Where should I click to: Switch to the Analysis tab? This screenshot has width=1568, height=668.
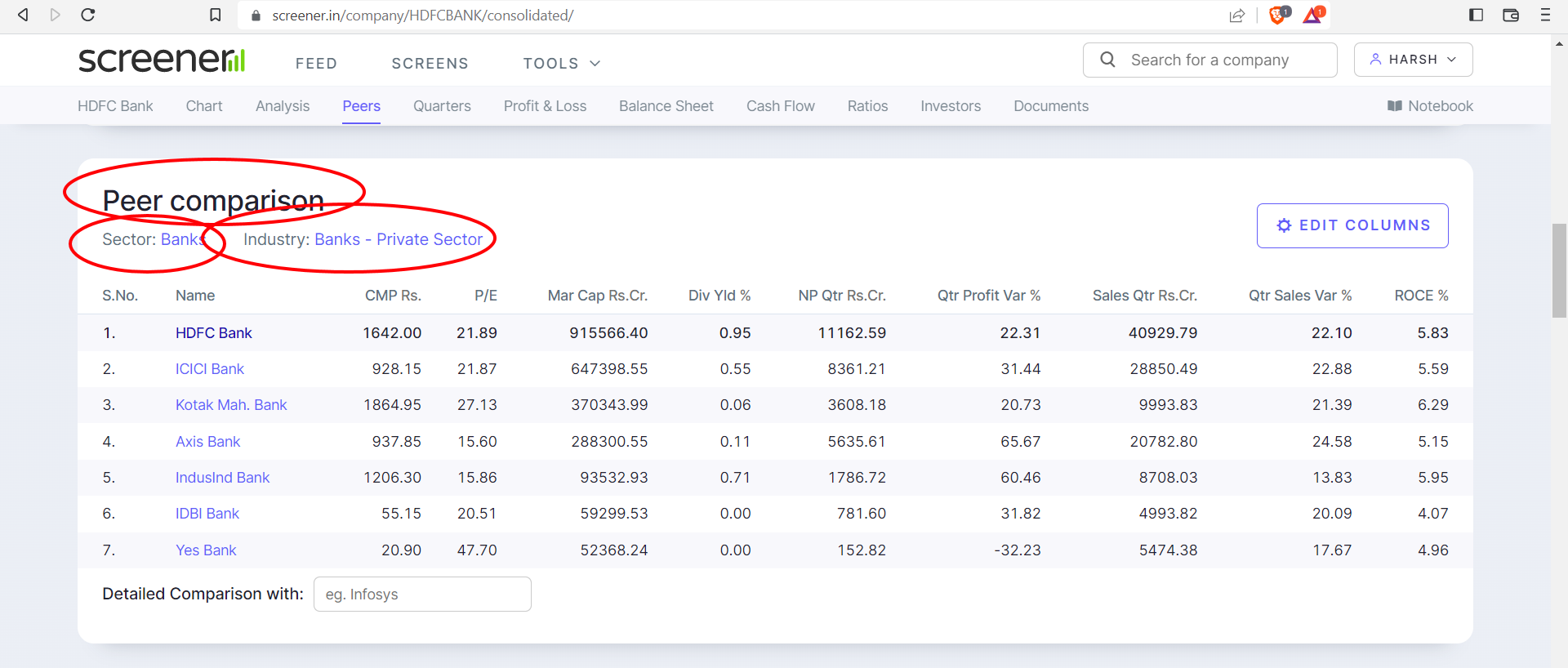click(283, 106)
